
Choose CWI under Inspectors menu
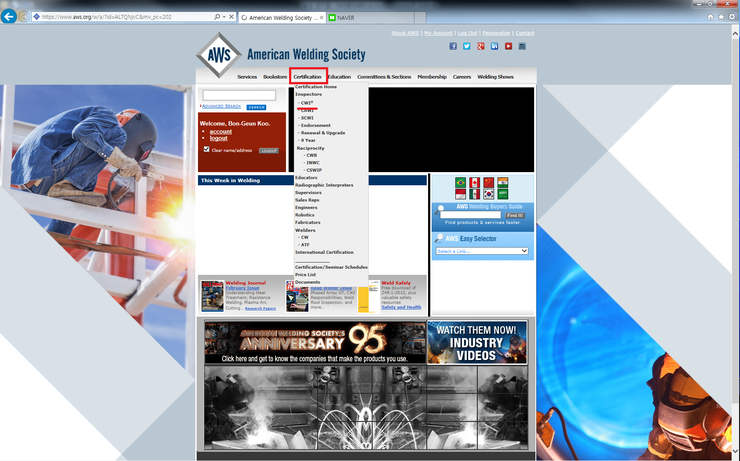click(x=307, y=103)
